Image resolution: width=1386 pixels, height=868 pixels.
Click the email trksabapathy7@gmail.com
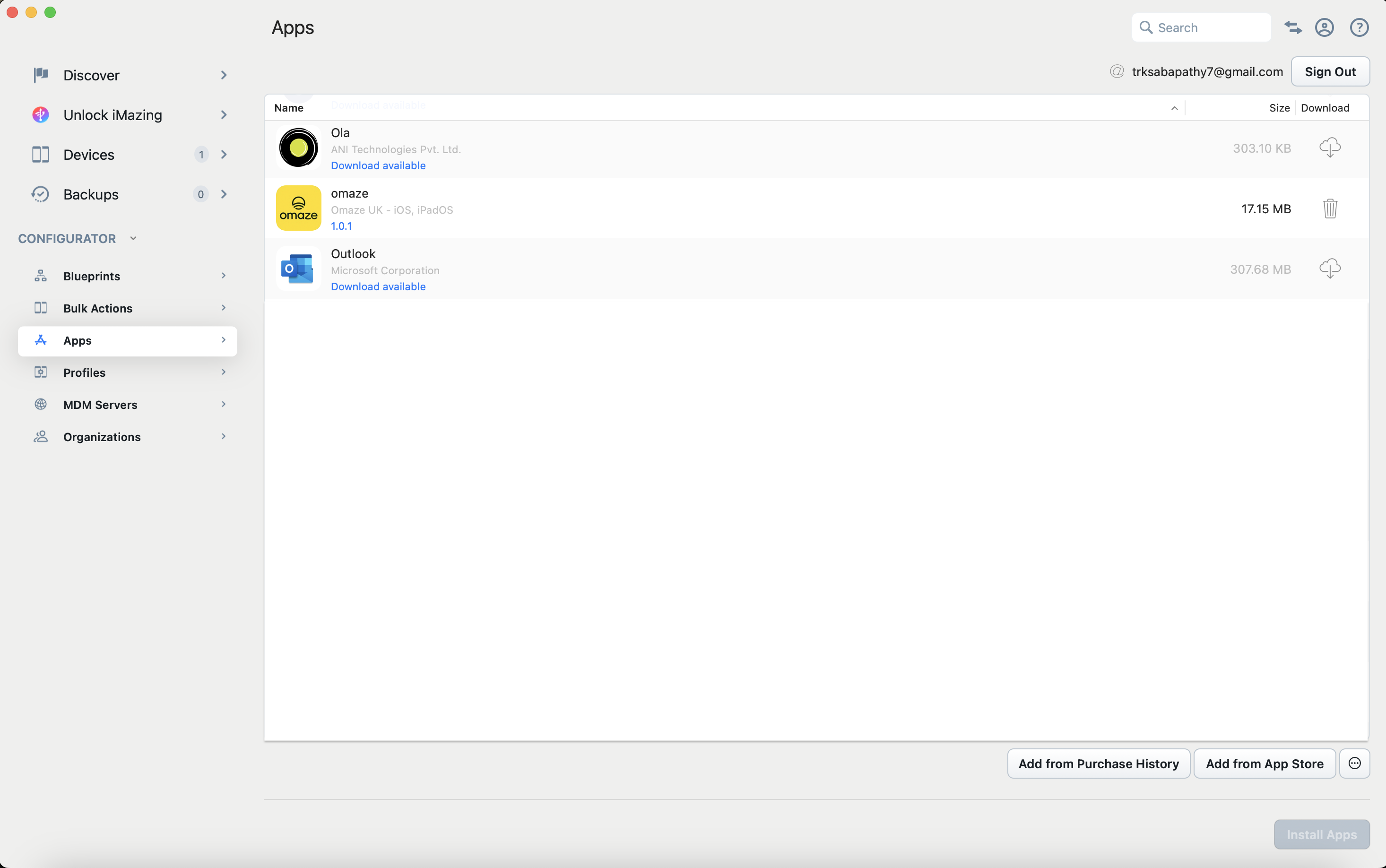(x=1207, y=72)
